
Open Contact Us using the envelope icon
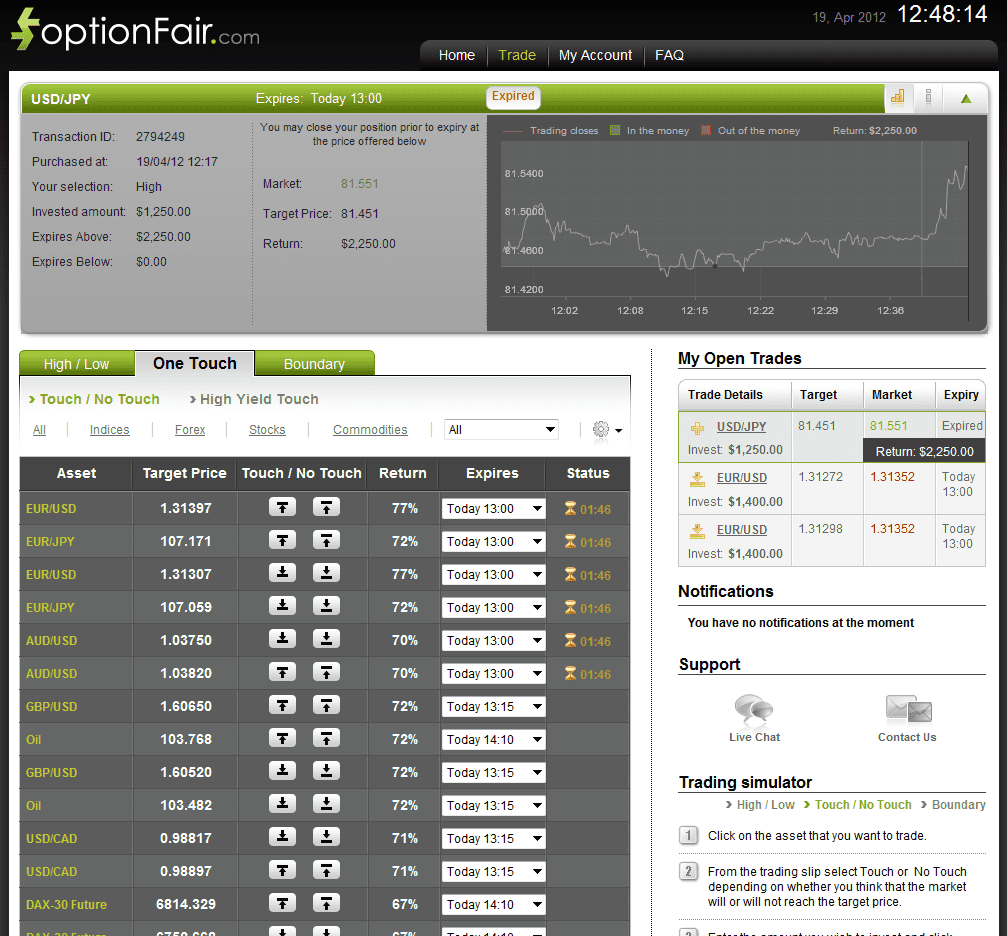[x=906, y=710]
